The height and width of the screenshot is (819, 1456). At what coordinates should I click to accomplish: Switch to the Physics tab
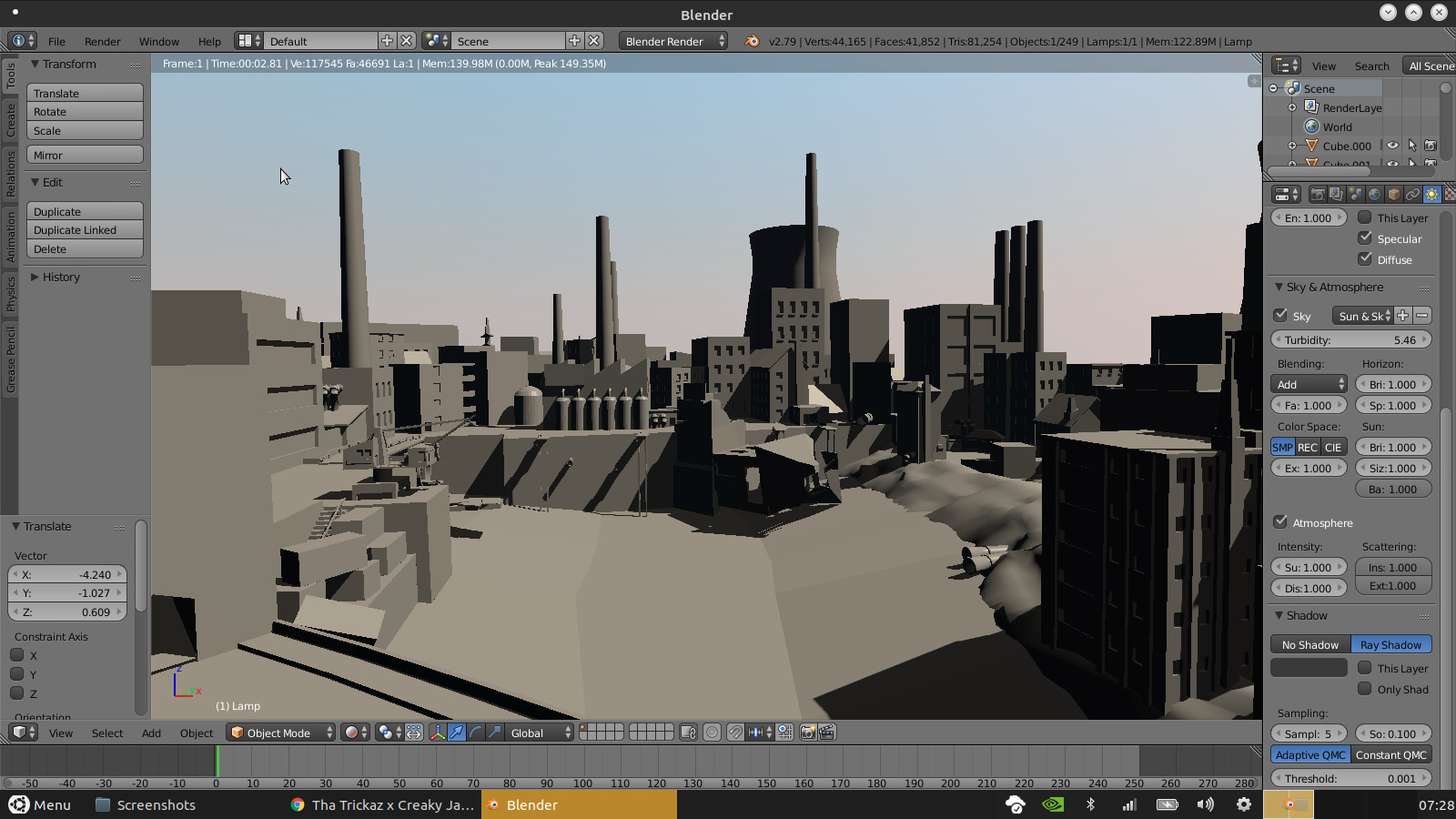[x=11, y=294]
